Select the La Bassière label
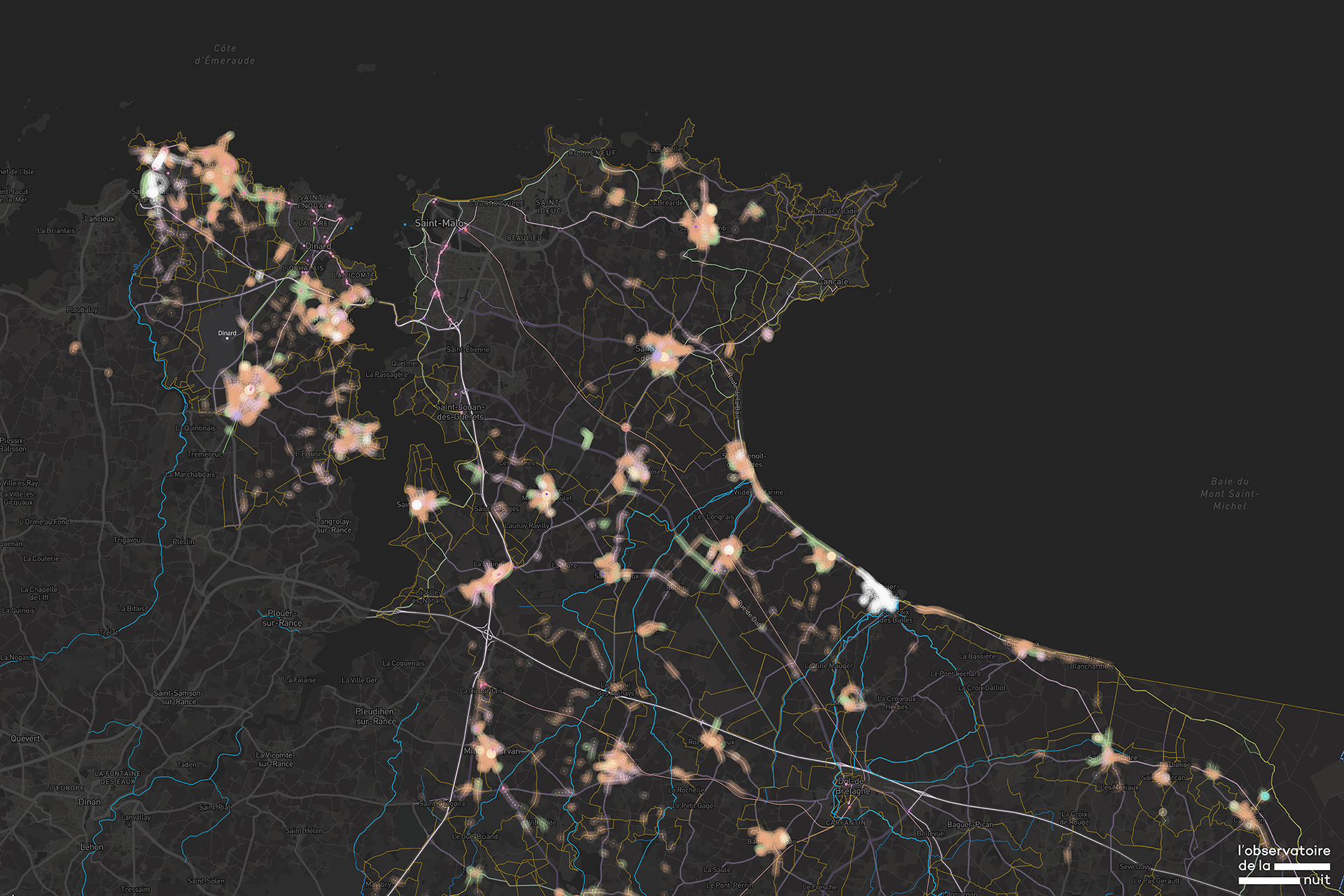1344x896 pixels. [977, 657]
